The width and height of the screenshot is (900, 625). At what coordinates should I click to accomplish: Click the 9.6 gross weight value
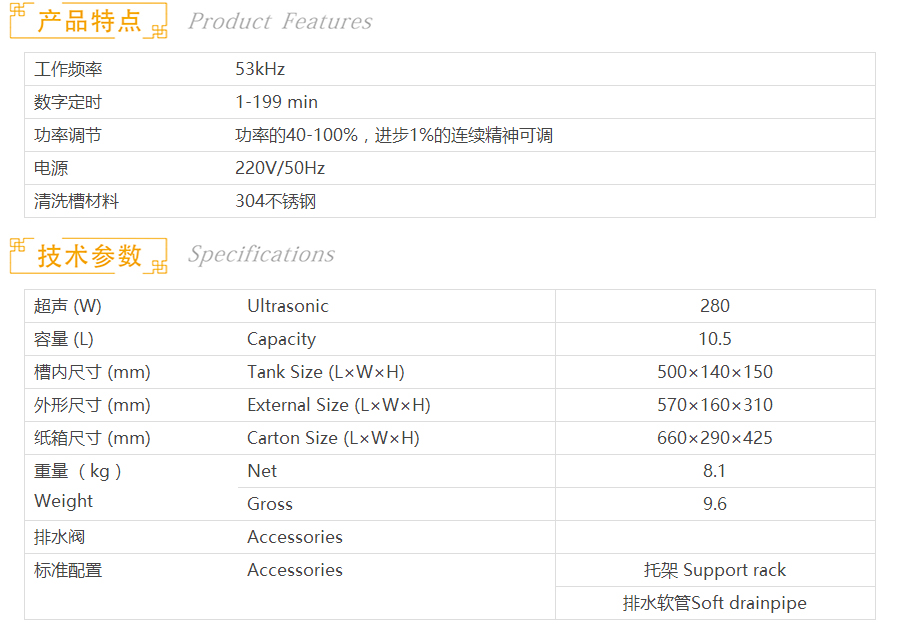pos(715,504)
